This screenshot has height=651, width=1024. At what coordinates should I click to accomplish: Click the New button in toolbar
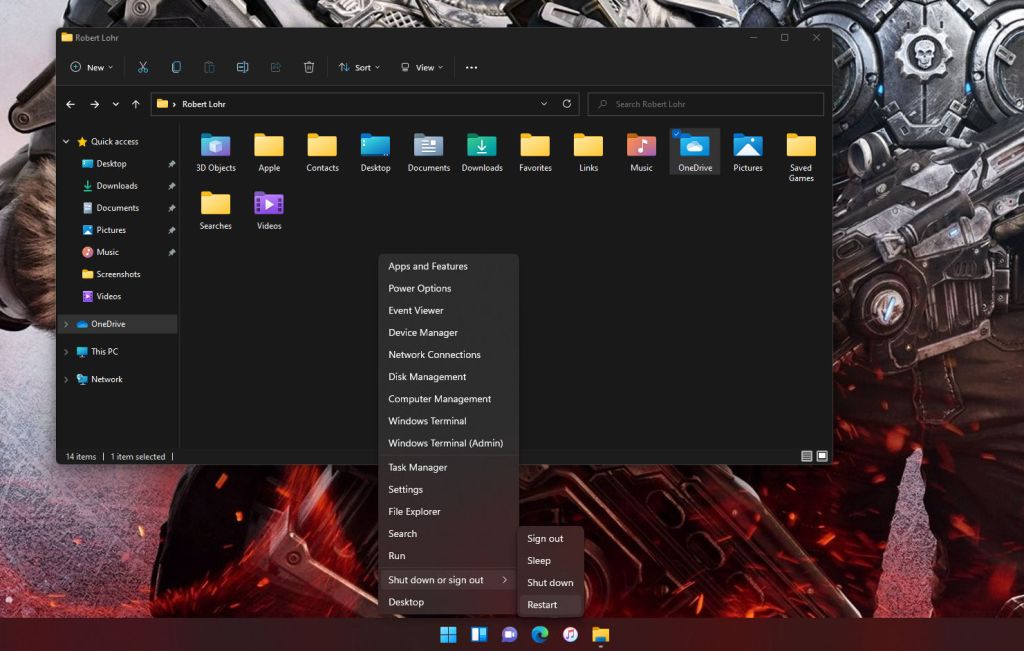[91, 67]
